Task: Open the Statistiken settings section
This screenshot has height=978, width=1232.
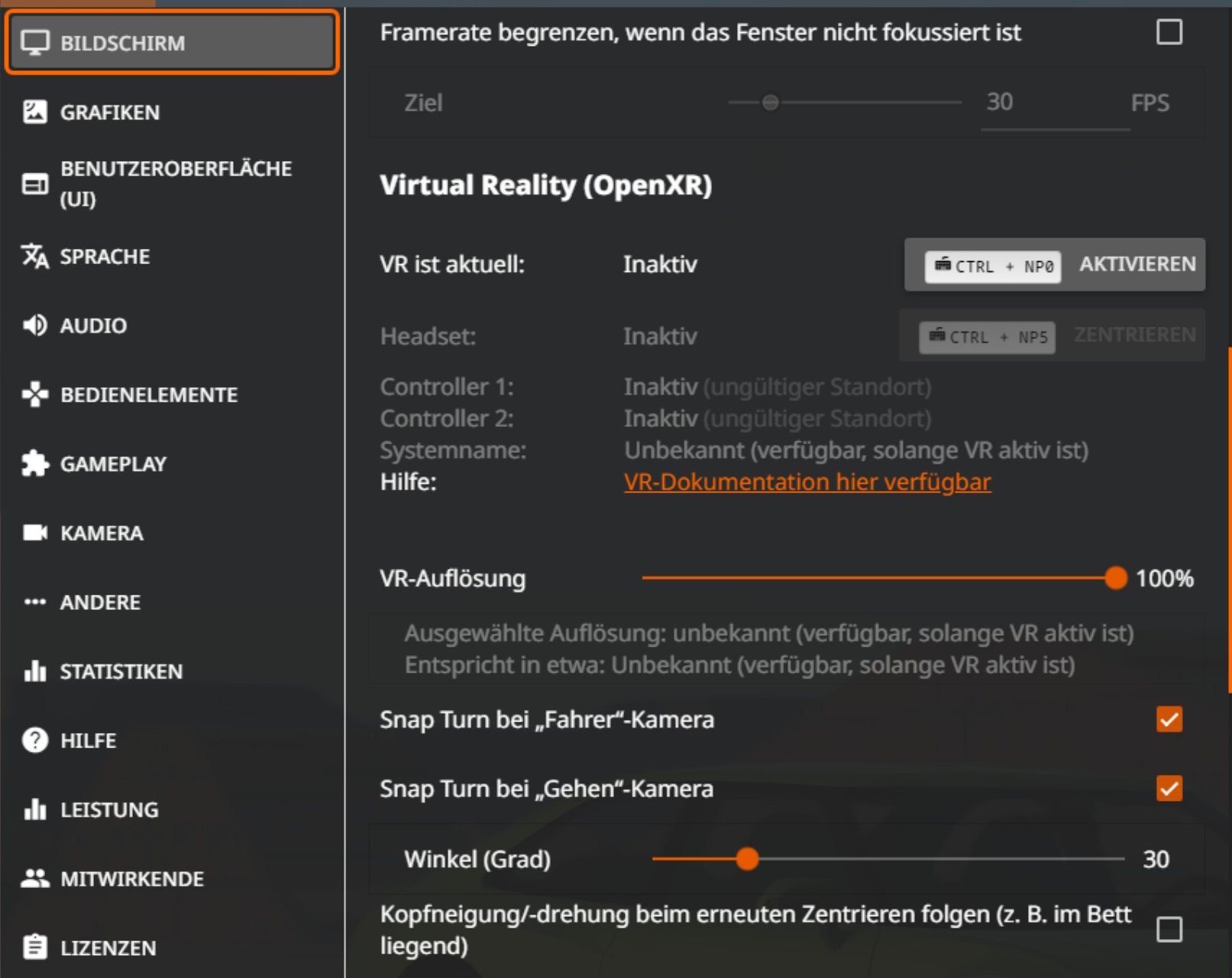Action: click(121, 672)
